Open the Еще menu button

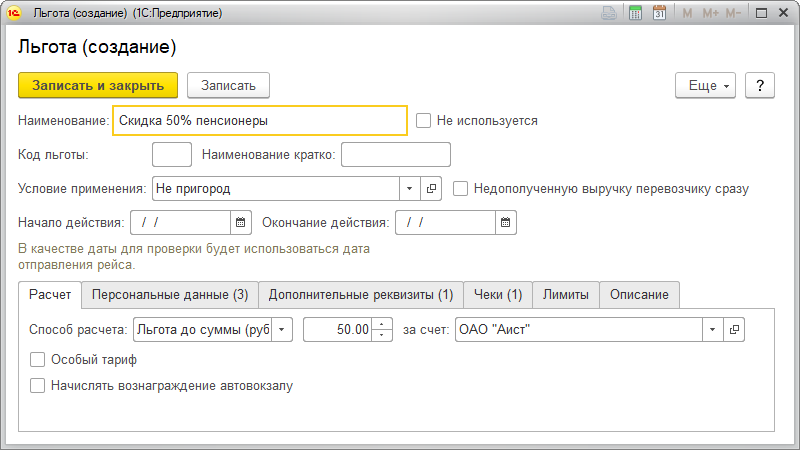coord(707,86)
